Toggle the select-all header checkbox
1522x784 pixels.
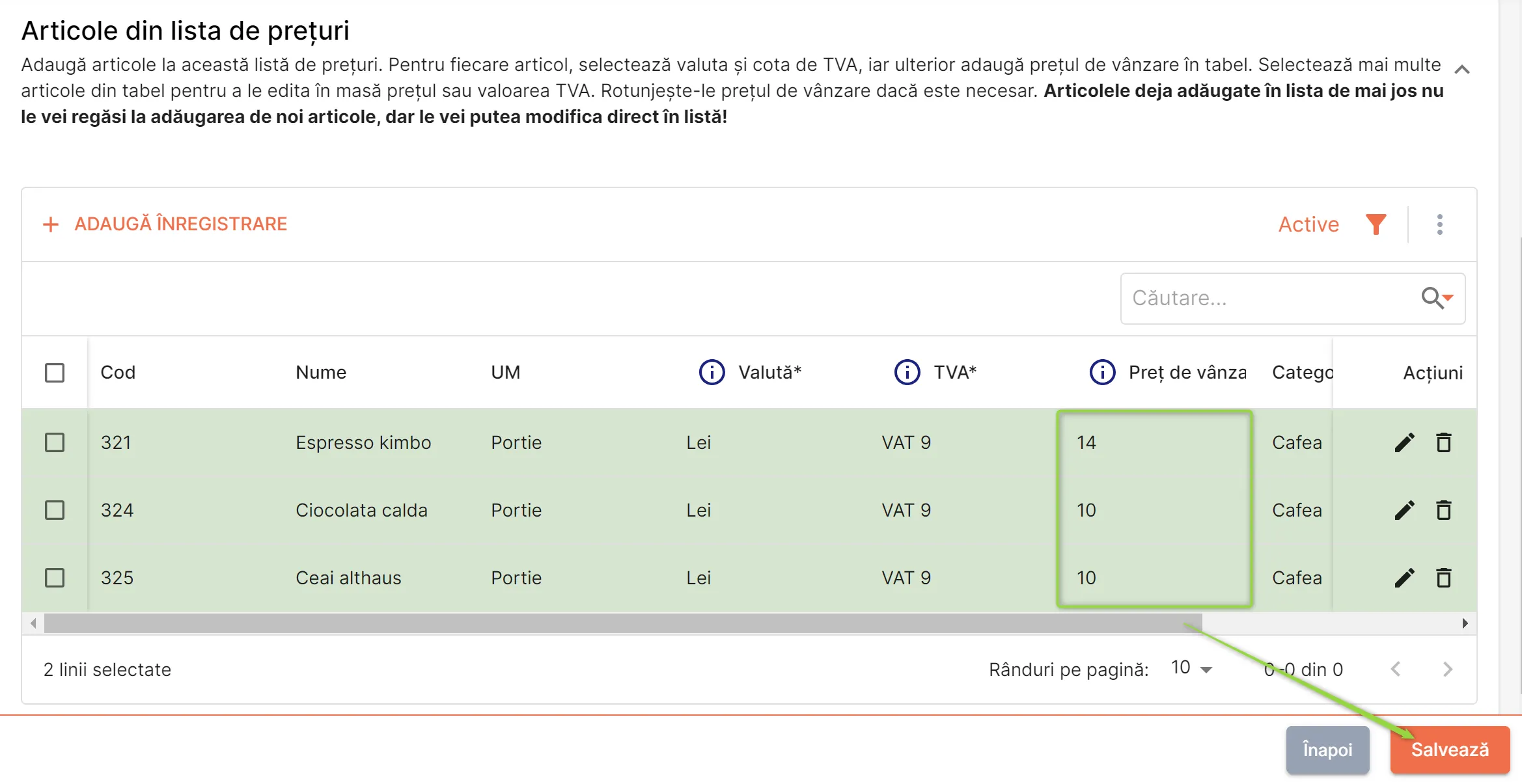(55, 373)
